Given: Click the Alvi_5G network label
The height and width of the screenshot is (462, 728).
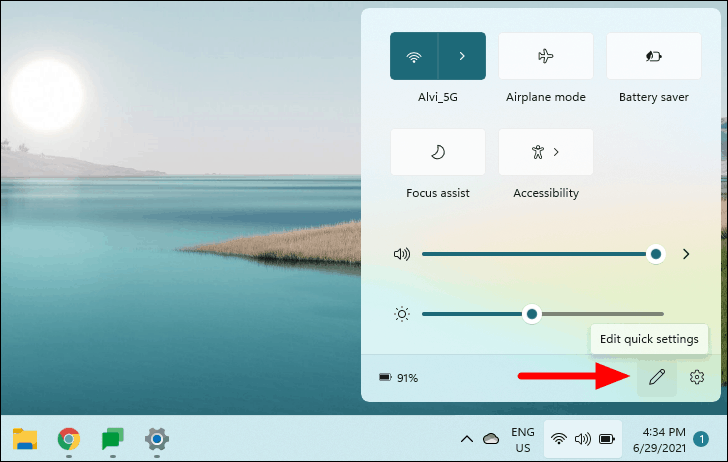Looking at the screenshot, I should [437, 97].
